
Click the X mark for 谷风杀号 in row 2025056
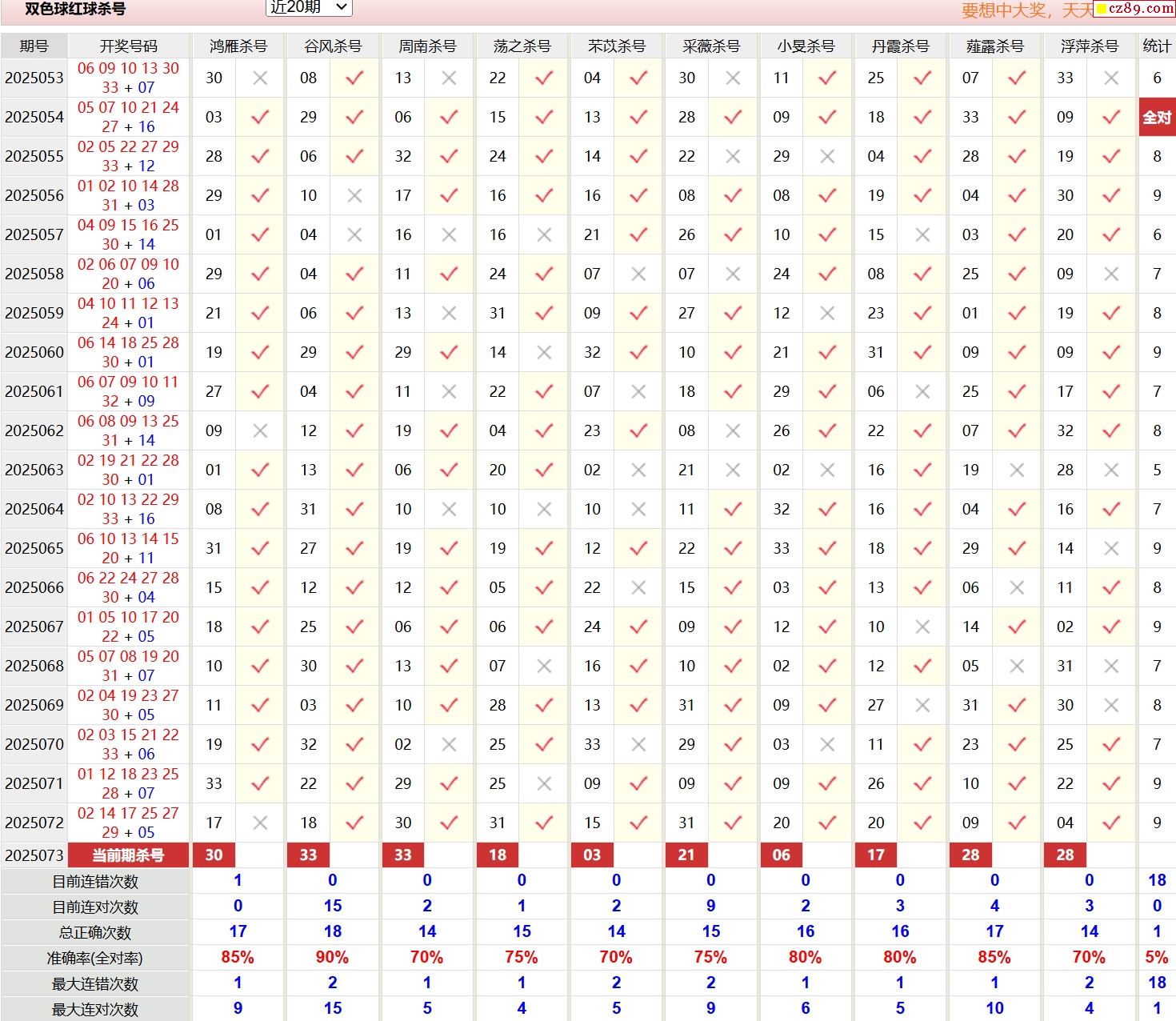point(354,195)
